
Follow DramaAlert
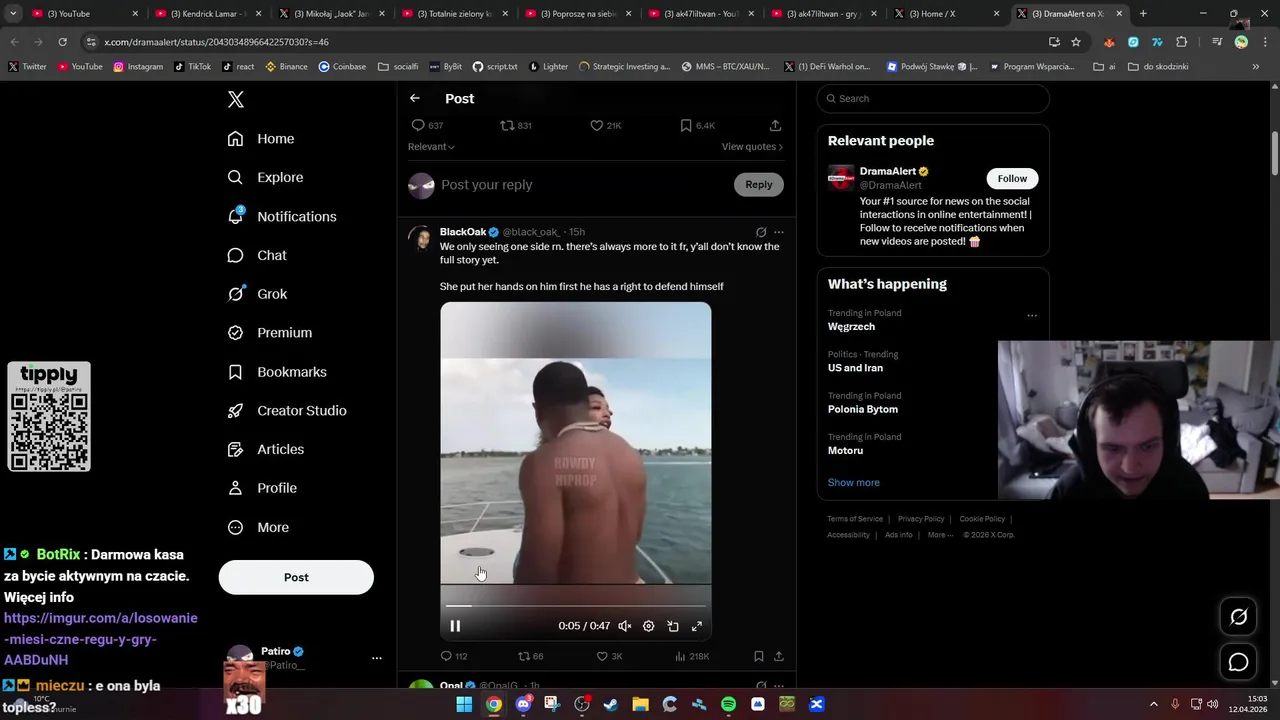(1012, 178)
